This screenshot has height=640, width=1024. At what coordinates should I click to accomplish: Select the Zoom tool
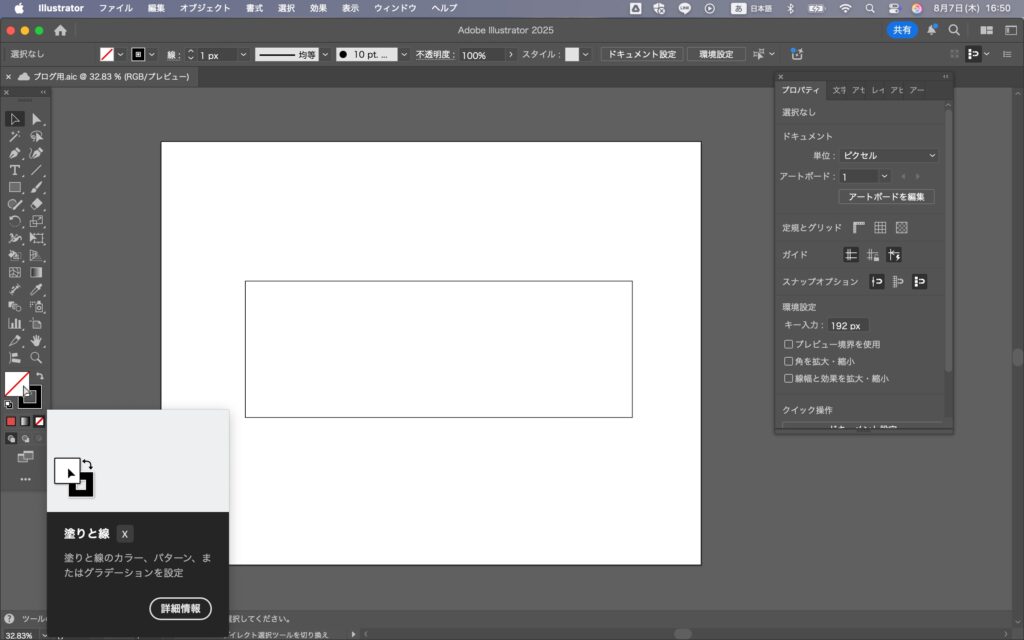point(37,357)
